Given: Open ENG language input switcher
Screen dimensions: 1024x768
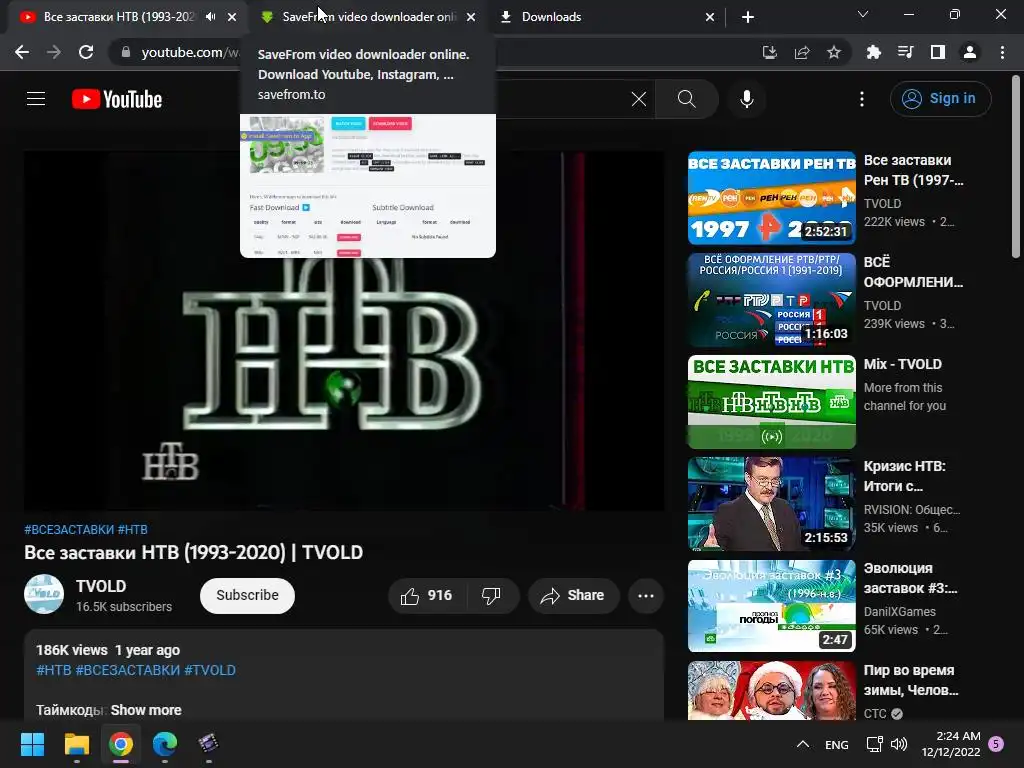Looking at the screenshot, I should (837, 744).
